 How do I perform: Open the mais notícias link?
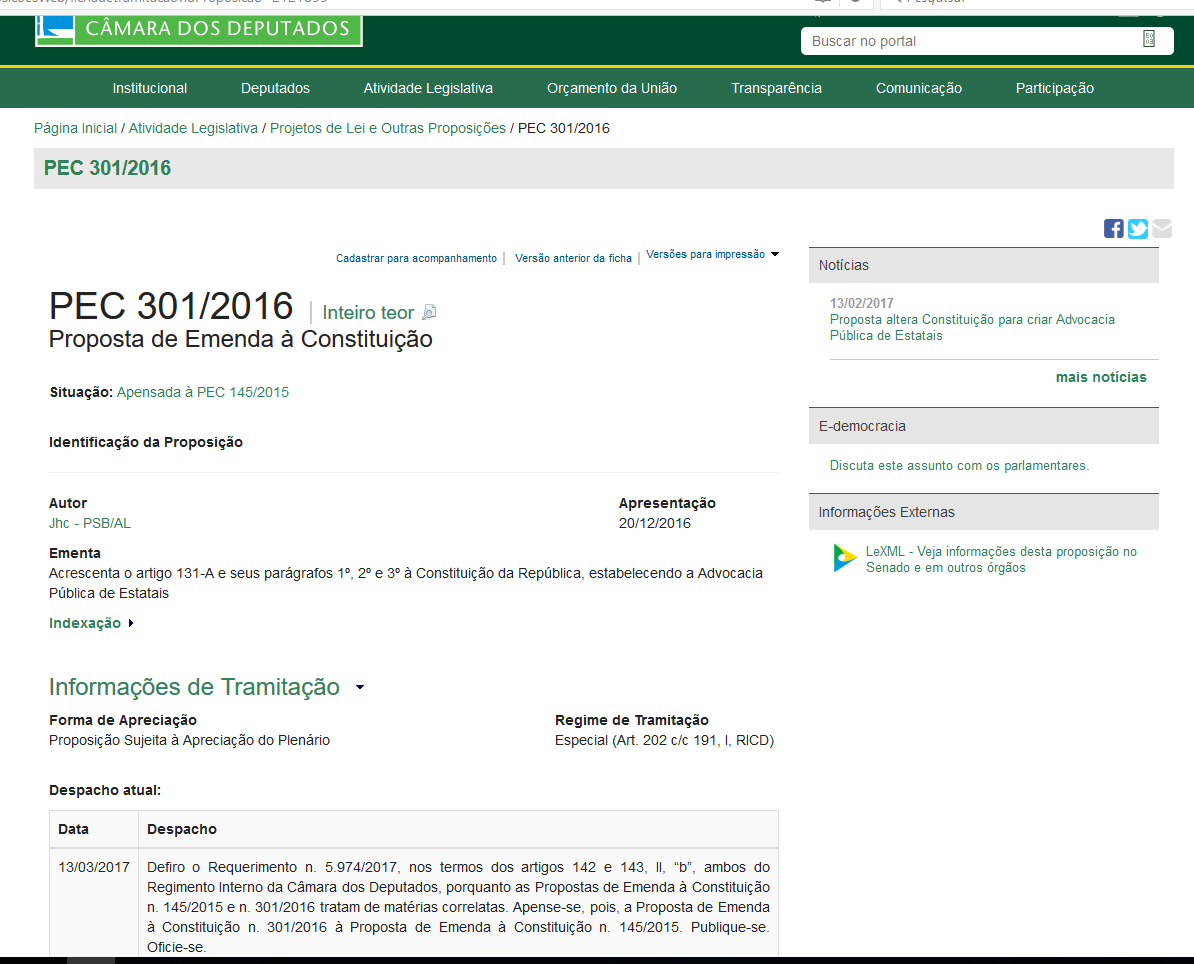point(1100,377)
